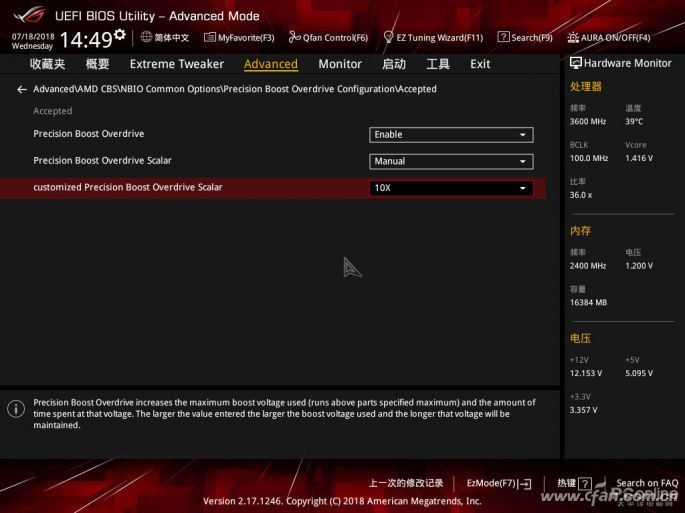Launch EZ Tuning Wizard bulb icon

(388, 37)
